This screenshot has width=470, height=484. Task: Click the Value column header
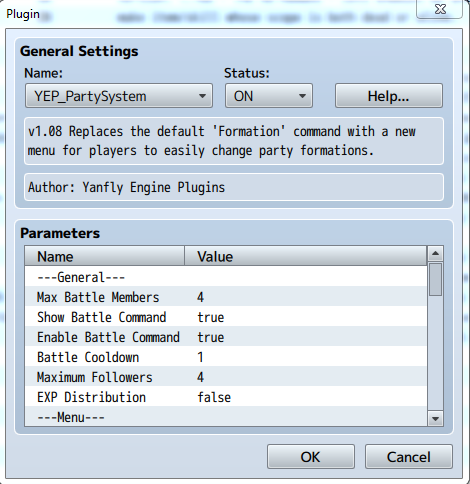tap(306, 256)
